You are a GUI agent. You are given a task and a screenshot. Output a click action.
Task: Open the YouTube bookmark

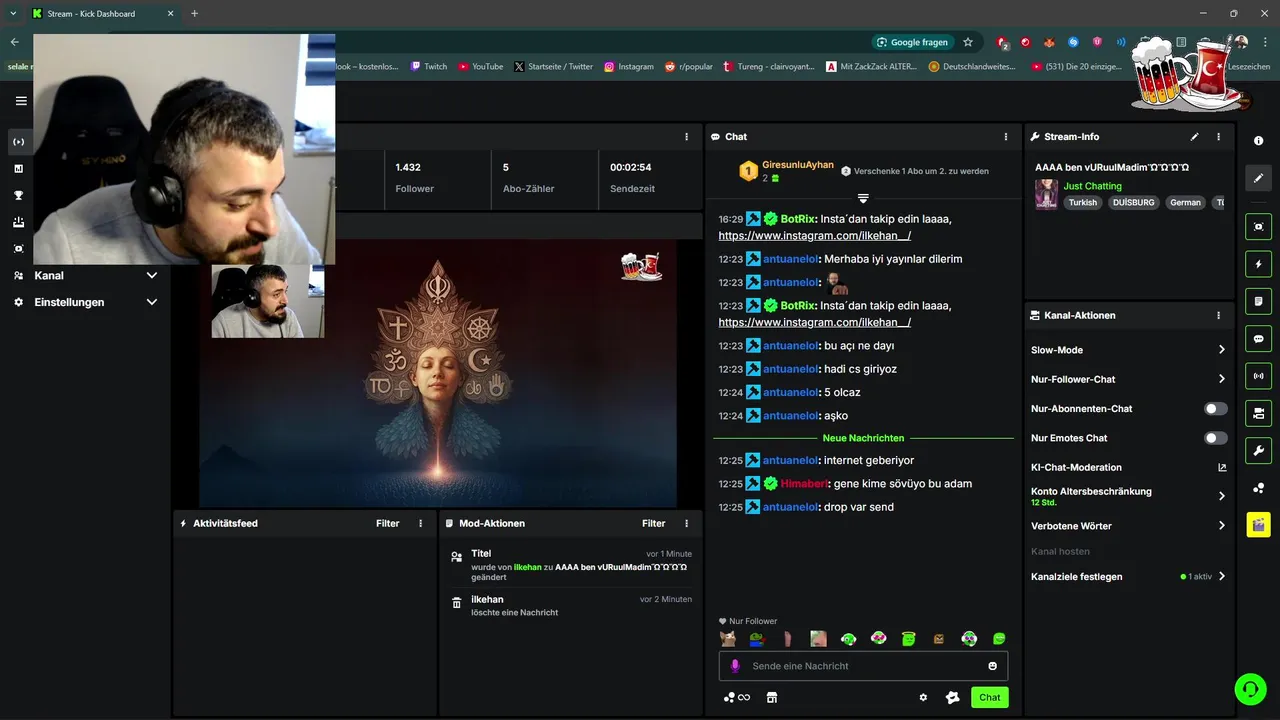click(481, 67)
